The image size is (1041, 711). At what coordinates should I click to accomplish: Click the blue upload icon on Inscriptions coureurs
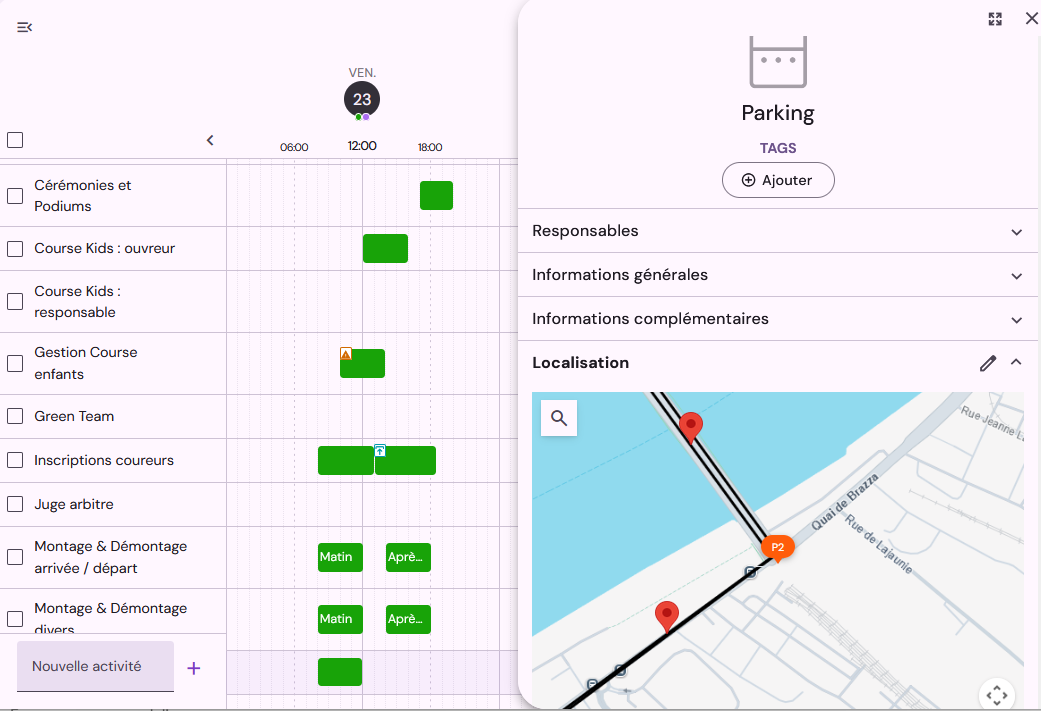coord(380,451)
